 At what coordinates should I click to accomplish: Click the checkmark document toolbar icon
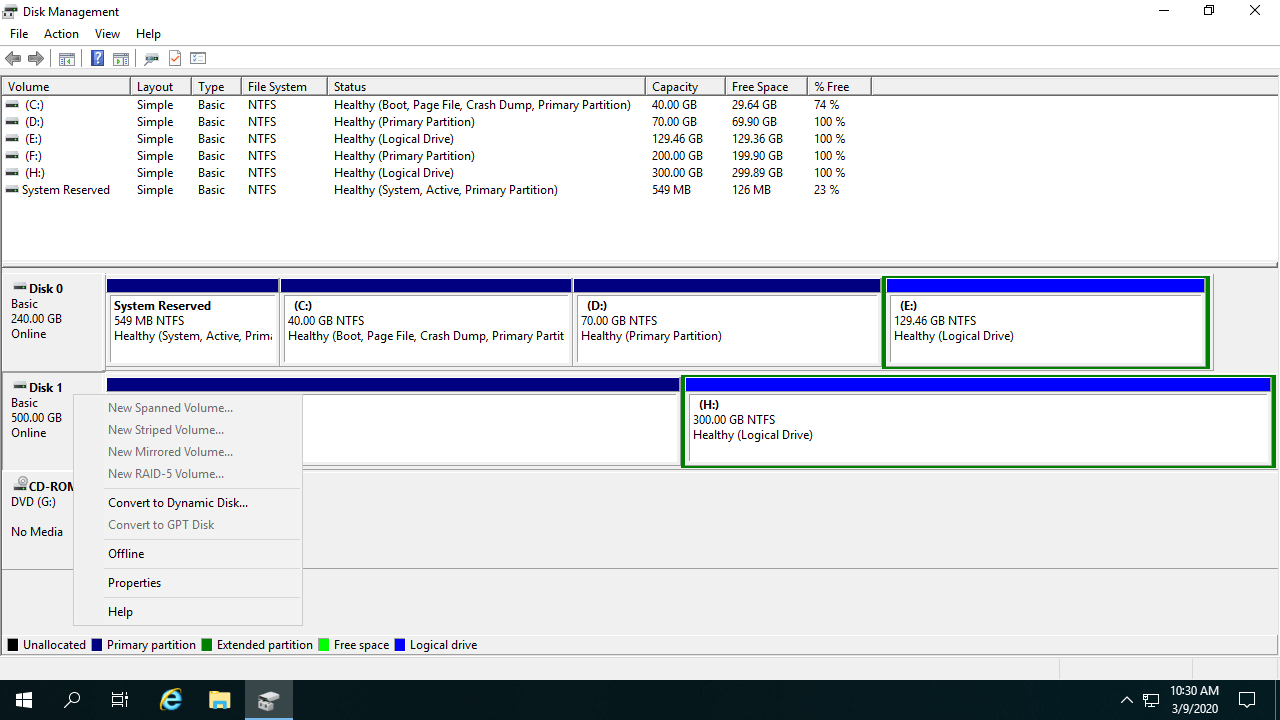pyautogui.click(x=175, y=58)
